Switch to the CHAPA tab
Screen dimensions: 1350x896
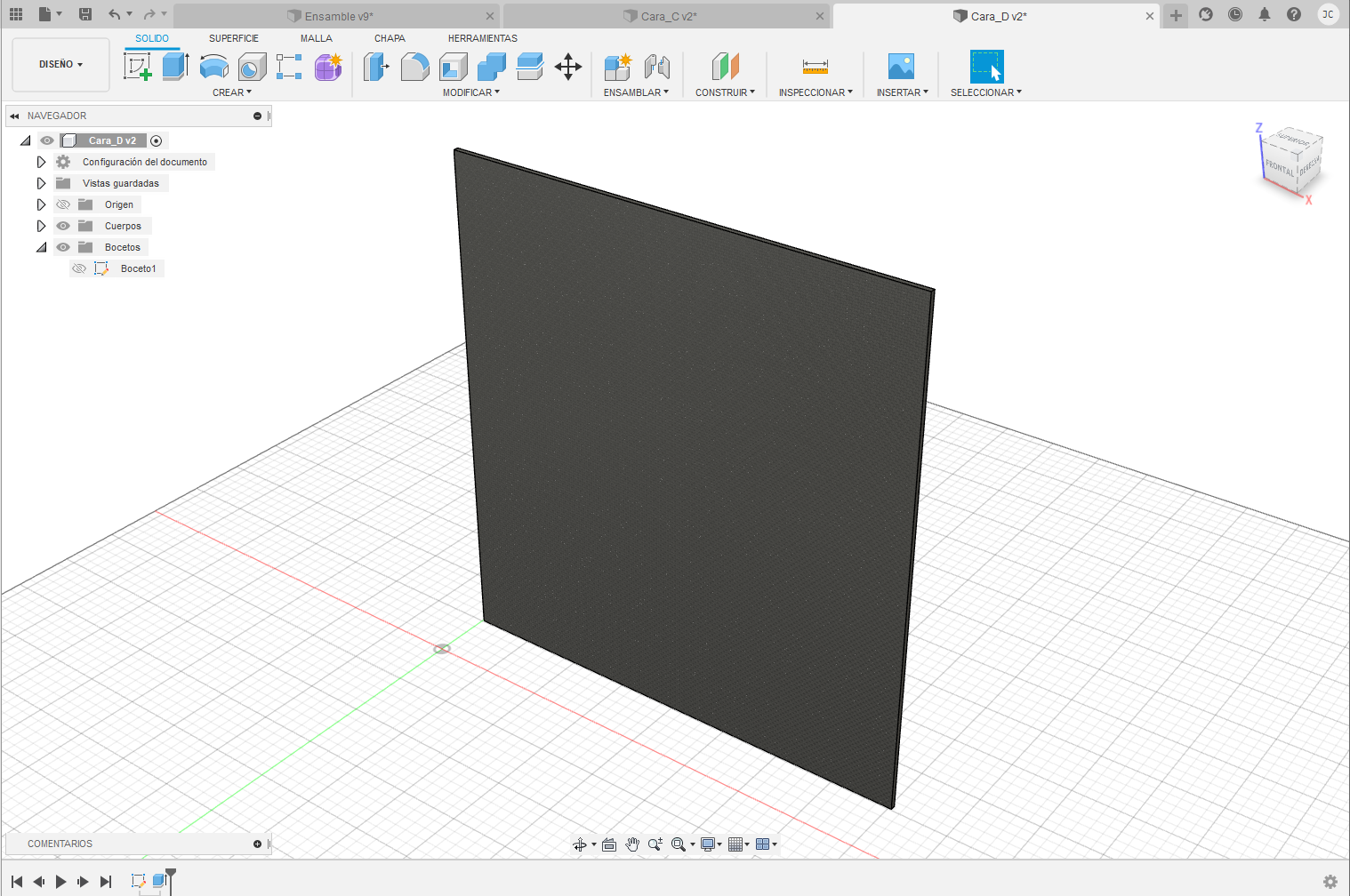click(390, 38)
